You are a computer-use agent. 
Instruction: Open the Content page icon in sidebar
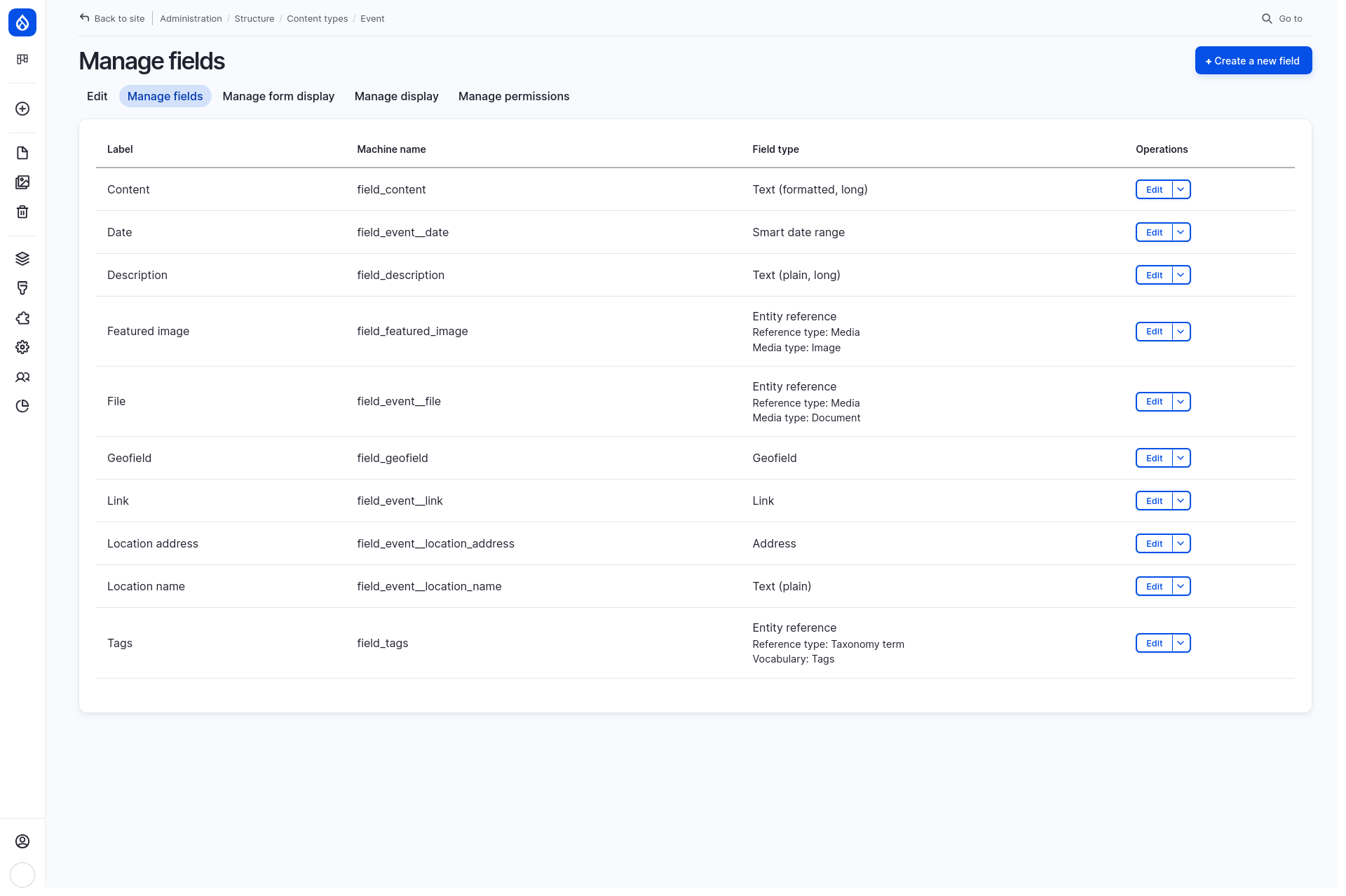22,152
